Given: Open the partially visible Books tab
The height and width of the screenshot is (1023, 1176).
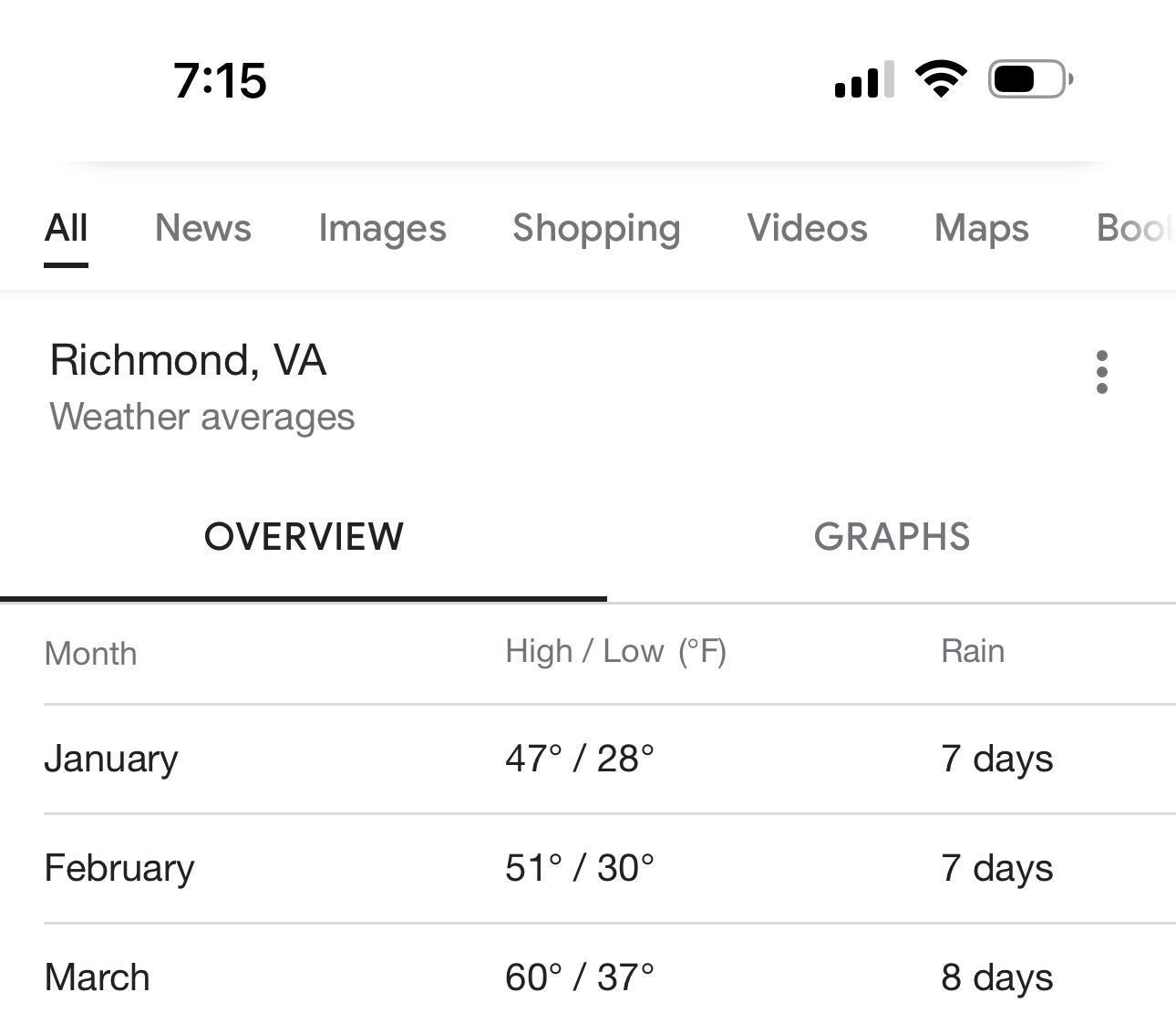Looking at the screenshot, I should (x=1135, y=228).
